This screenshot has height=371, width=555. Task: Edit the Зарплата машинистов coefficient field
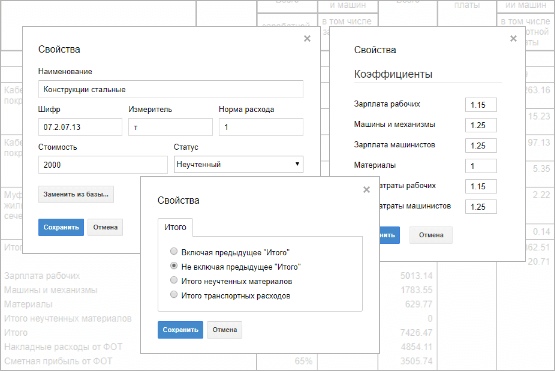click(x=481, y=145)
